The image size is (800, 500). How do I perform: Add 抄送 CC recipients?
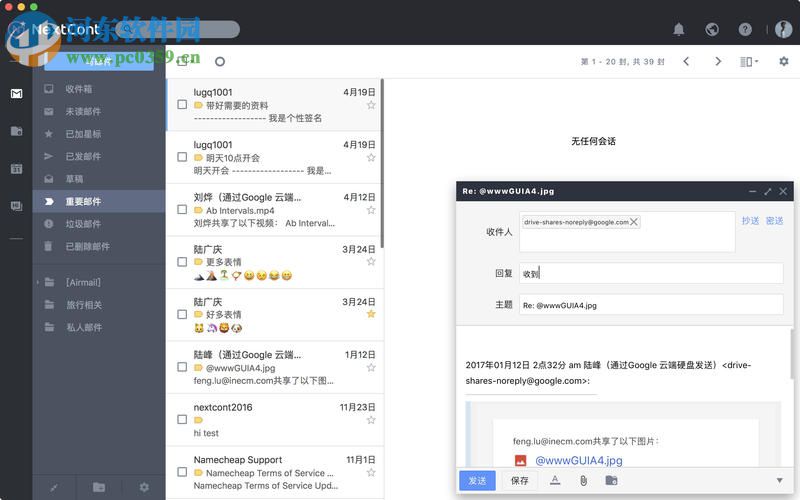(x=750, y=220)
